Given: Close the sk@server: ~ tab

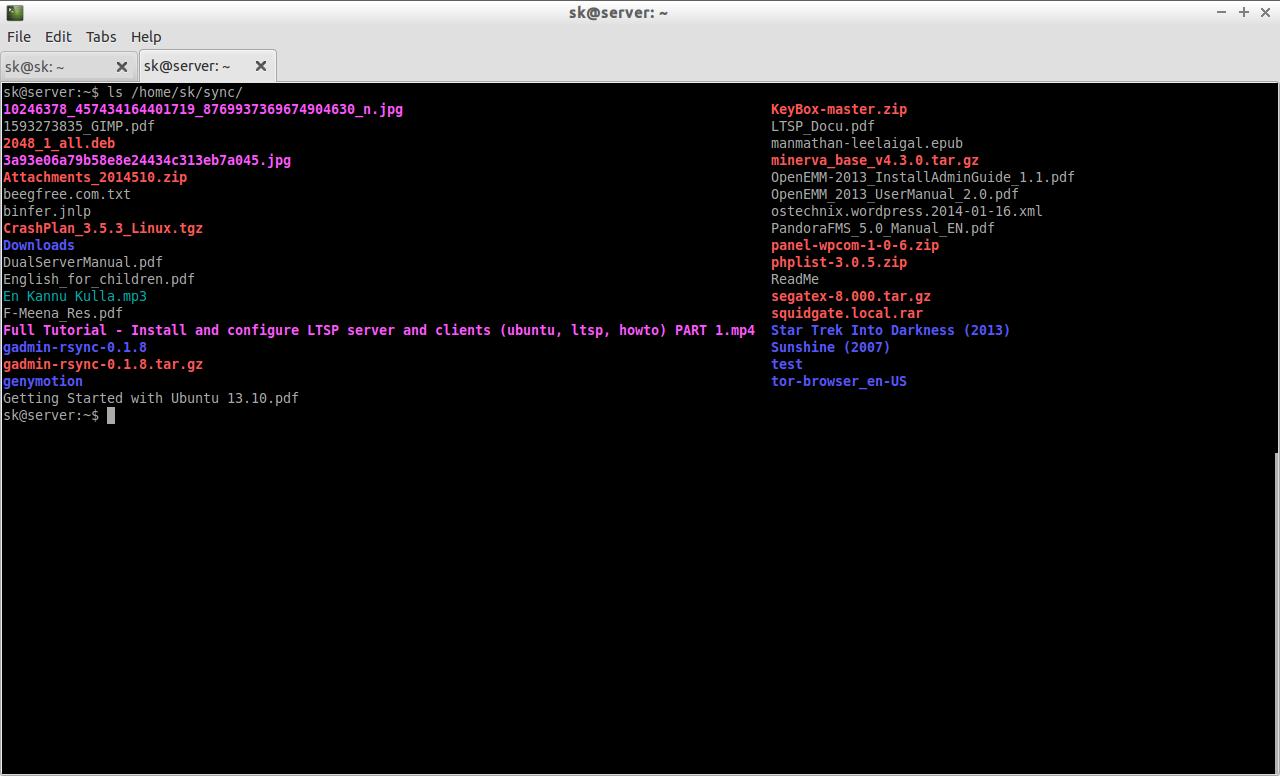Looking at the screenshot, I should click(261, 66).
